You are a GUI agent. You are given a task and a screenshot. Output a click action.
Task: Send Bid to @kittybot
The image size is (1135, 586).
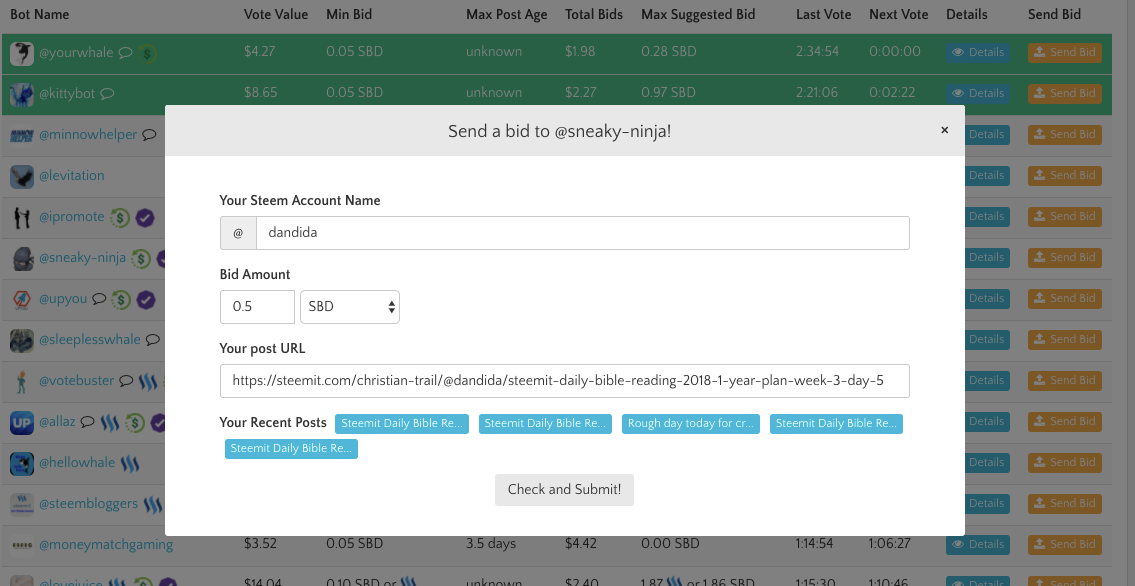click(1065, 93)
